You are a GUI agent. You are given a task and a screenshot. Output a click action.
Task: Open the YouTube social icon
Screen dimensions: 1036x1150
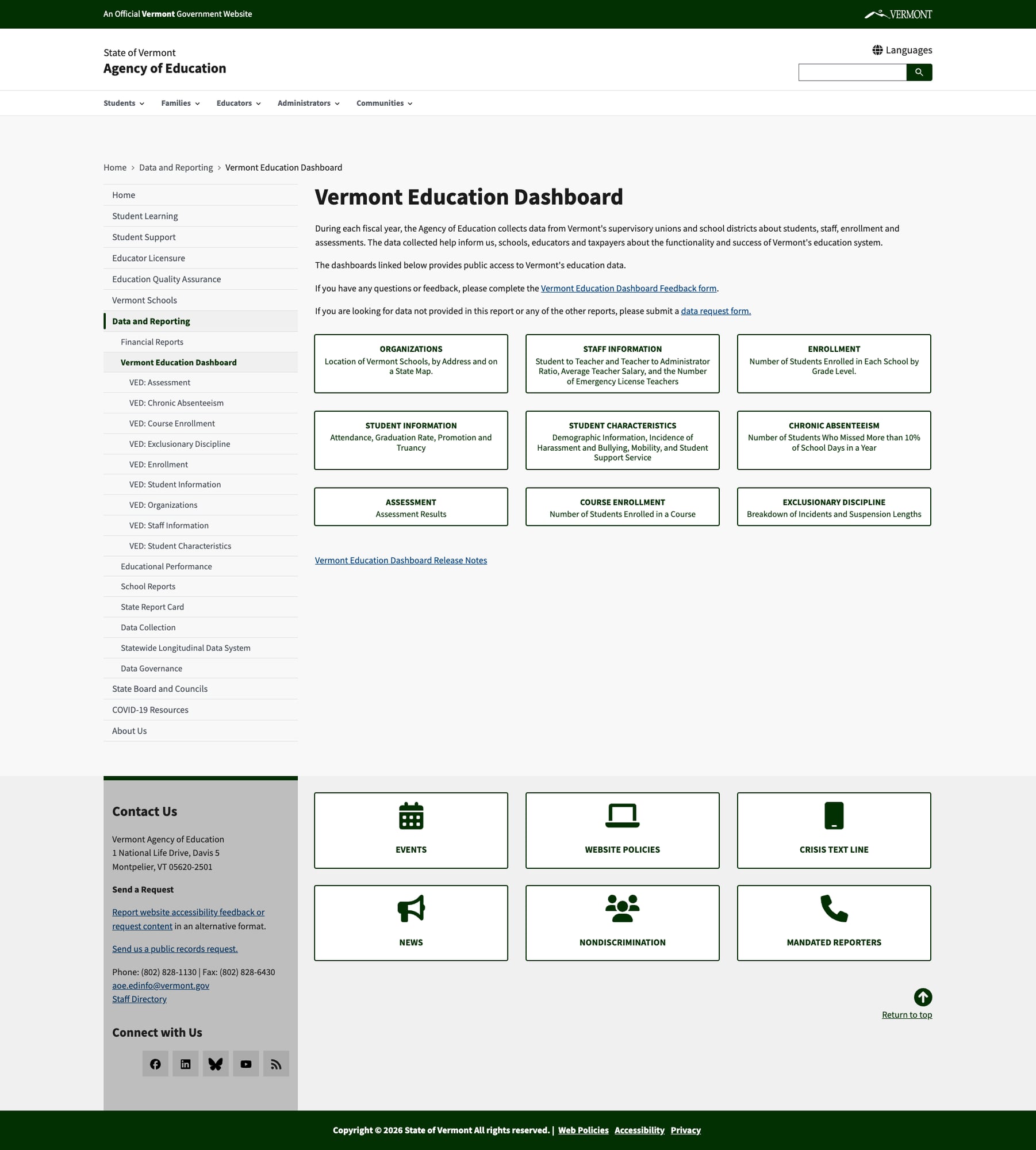(x=246, y=1064)
